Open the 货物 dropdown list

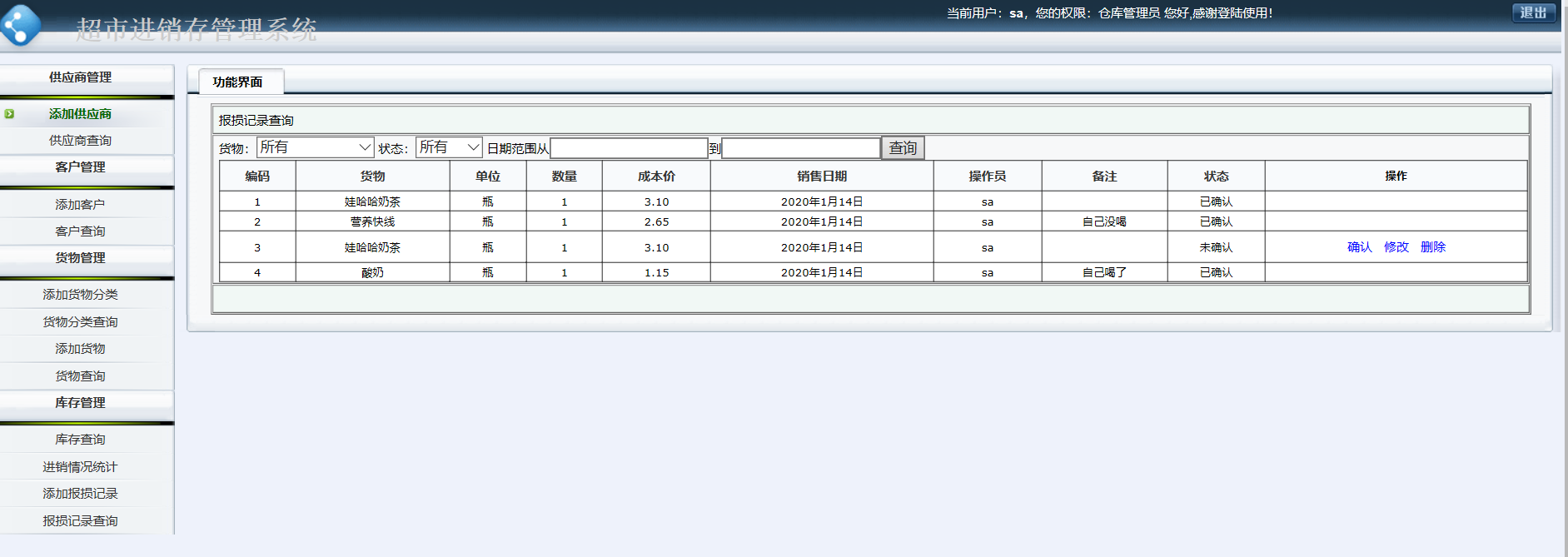[x=315, y=147]
